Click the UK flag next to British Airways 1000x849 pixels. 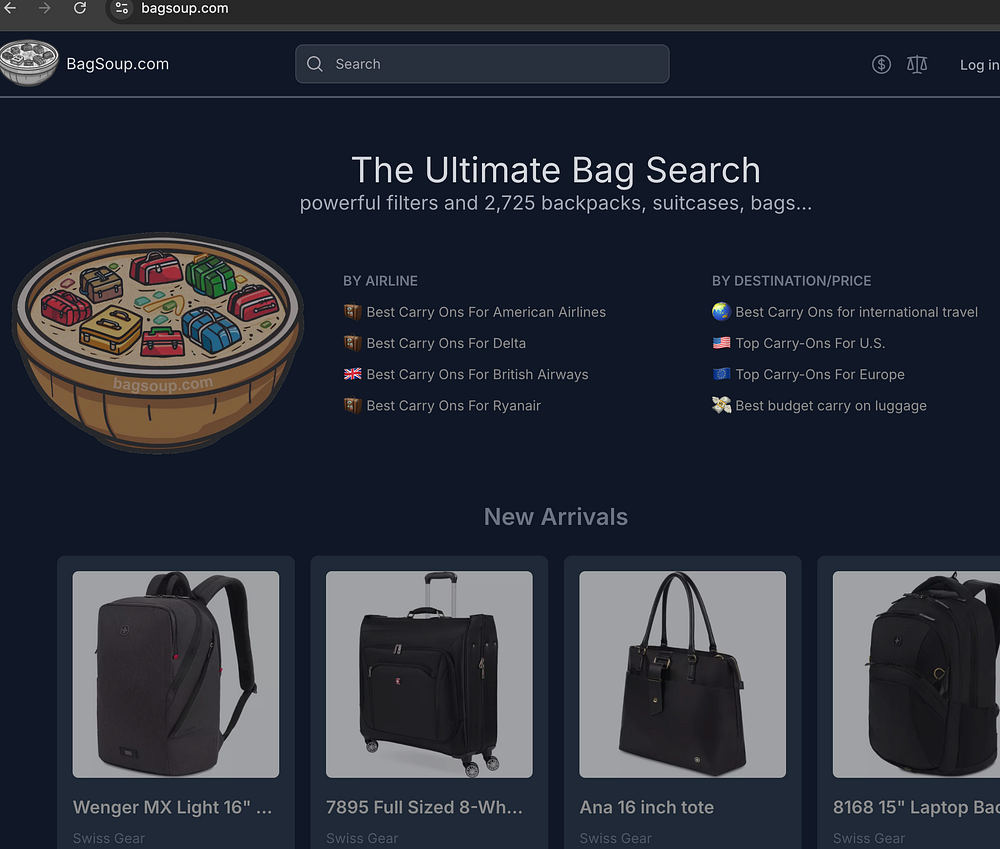point(353,374)
